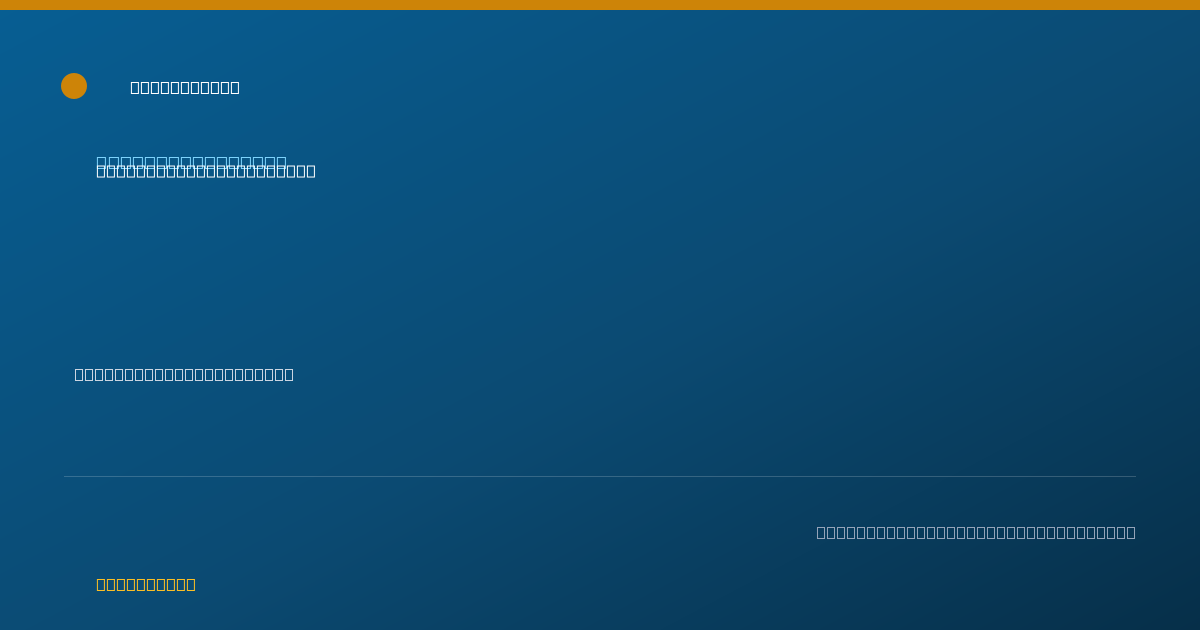Click the orange circle logo icon

pyautogui.click(x=74, y=86)
